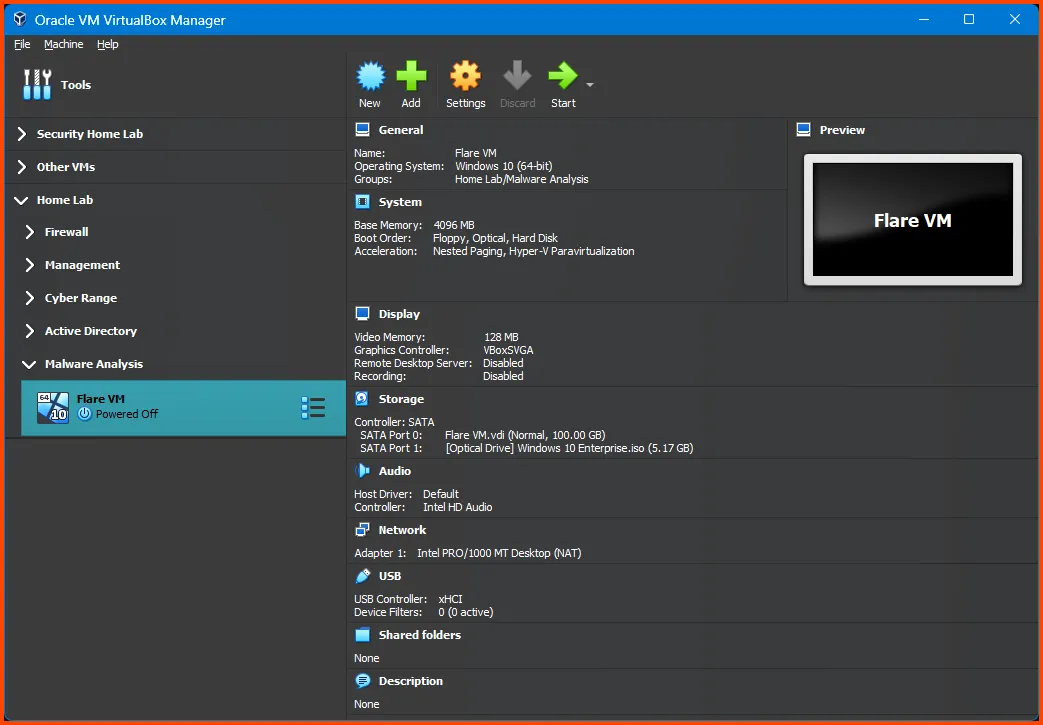Click the 'xHCI' USB controller value
The width and height of the screenshot is (1043, 725).
click(450, 599)
